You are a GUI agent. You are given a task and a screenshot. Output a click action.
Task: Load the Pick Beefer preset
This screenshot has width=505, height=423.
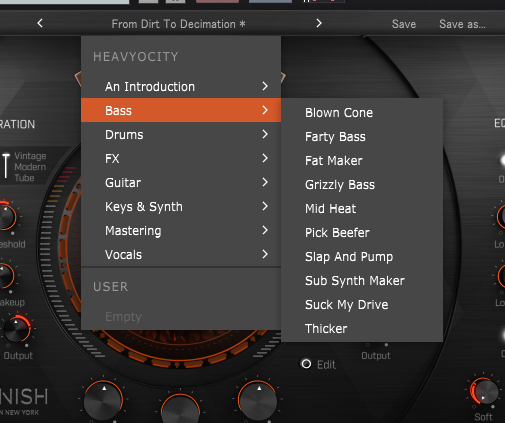click(362, 233)
